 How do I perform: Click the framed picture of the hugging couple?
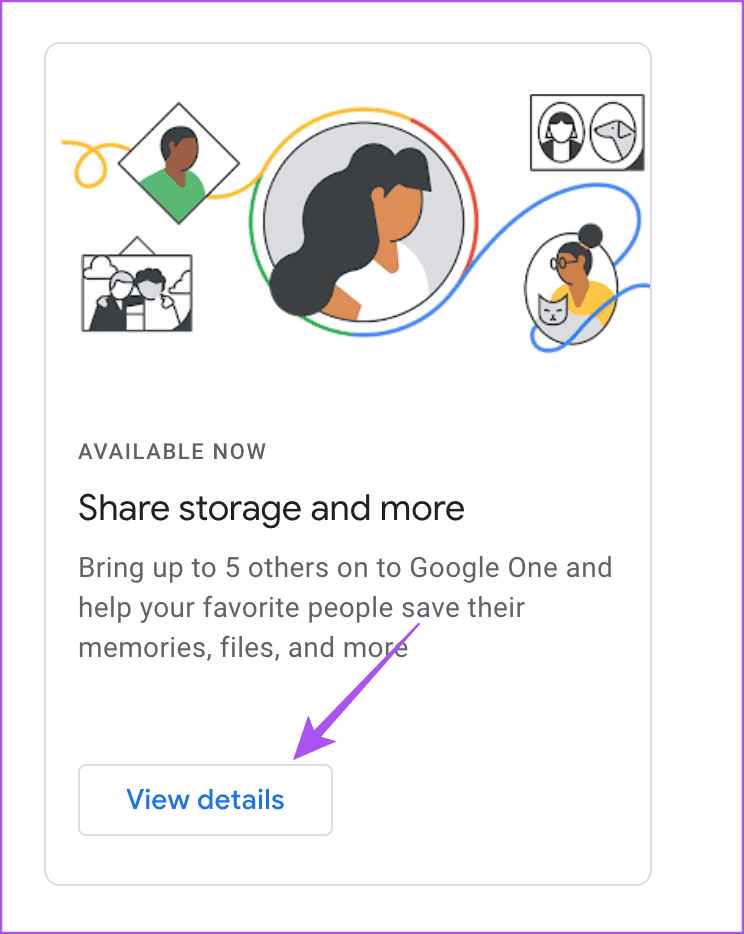coord(137,292)
